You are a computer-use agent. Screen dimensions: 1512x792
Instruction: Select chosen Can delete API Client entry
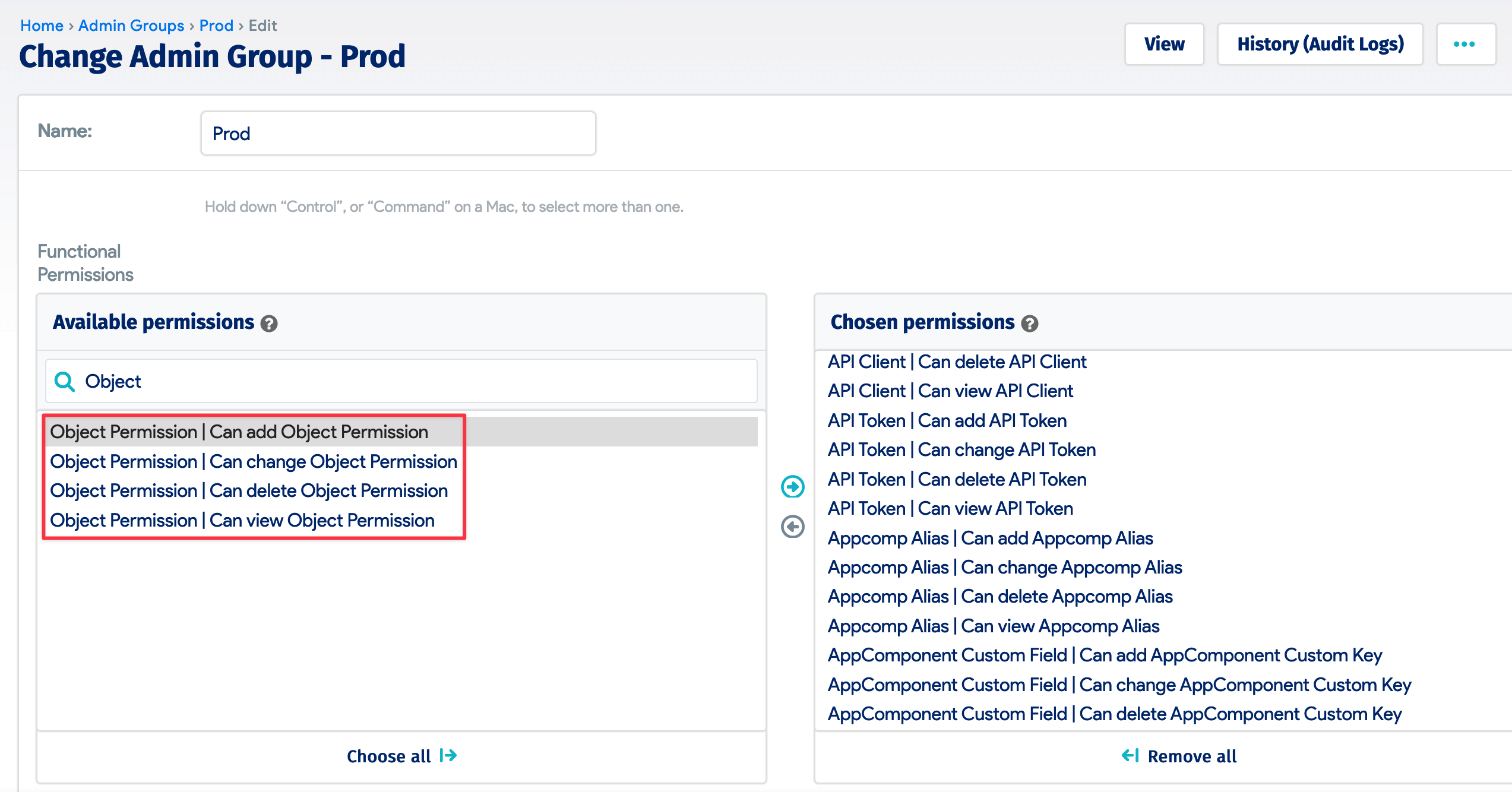pyautogui.click(x=957, y=362)
